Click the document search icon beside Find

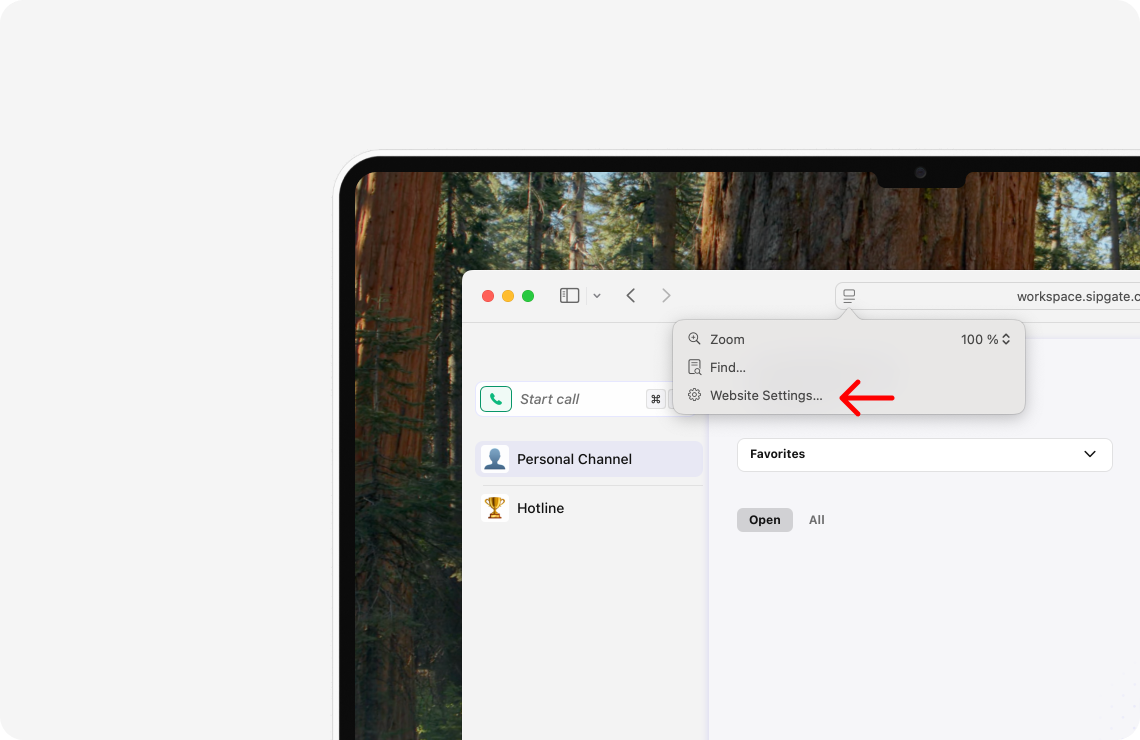tap(694, 367)
